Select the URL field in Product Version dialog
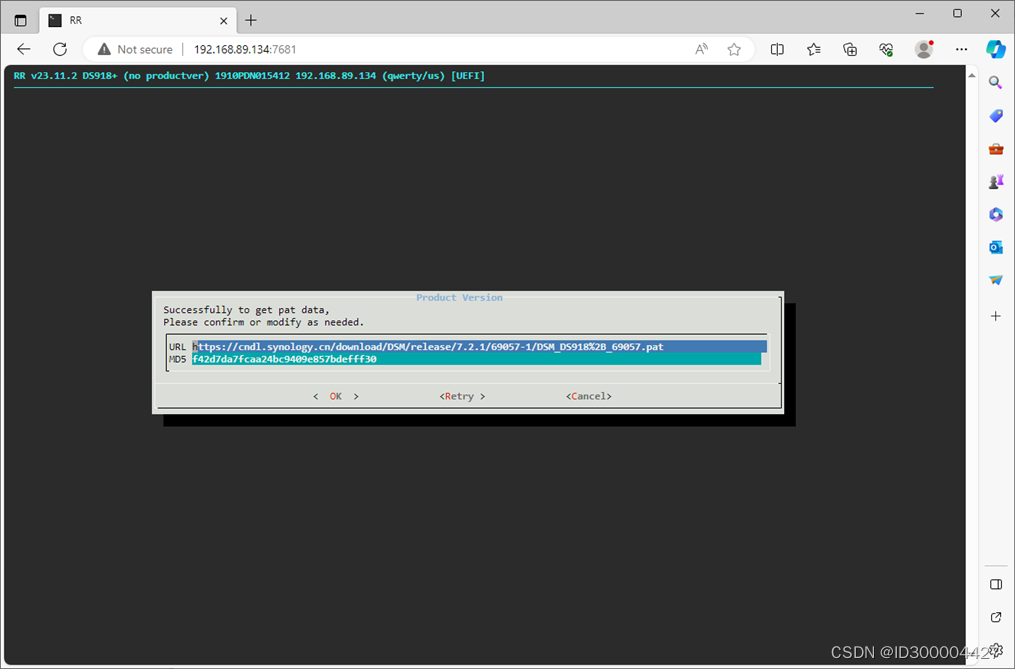The height and width of the screenshot is (669, 1015). click(479, 346)
